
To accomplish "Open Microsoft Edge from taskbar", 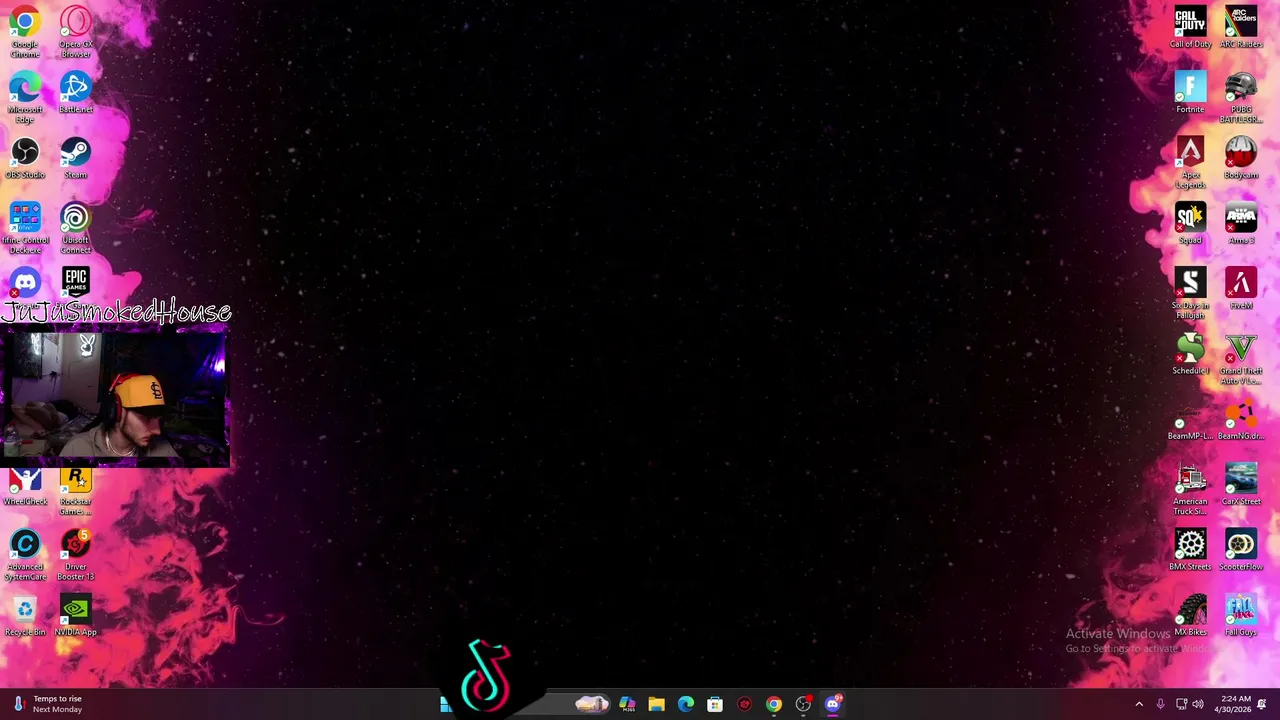I will coord(686,704).
